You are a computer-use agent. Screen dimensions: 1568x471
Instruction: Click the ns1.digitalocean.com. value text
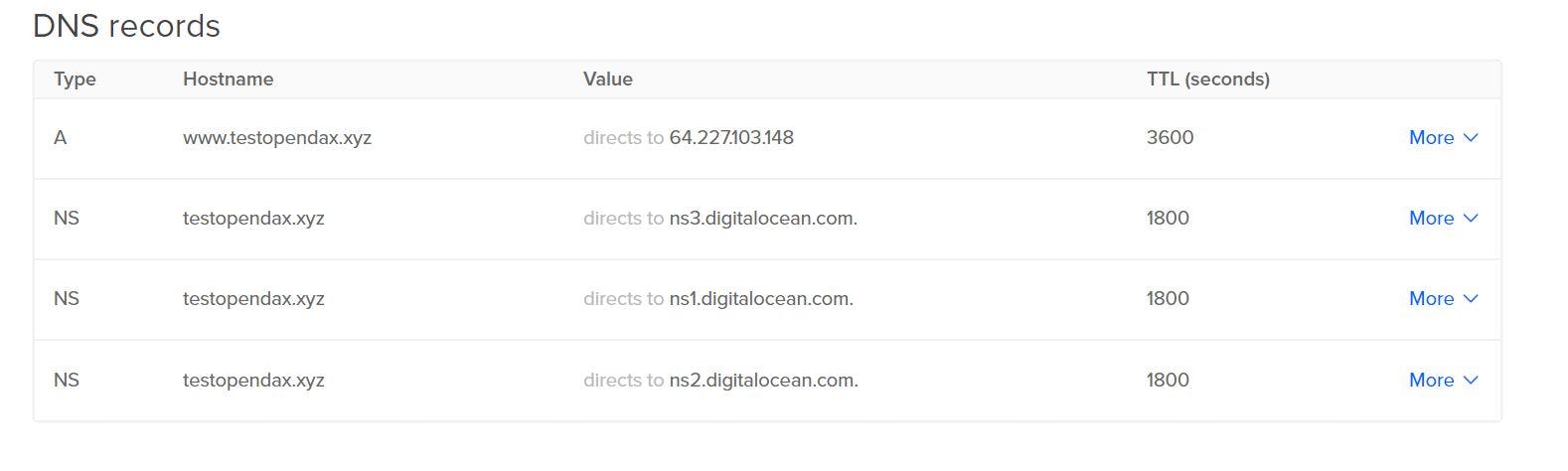[x=761, y=299]
